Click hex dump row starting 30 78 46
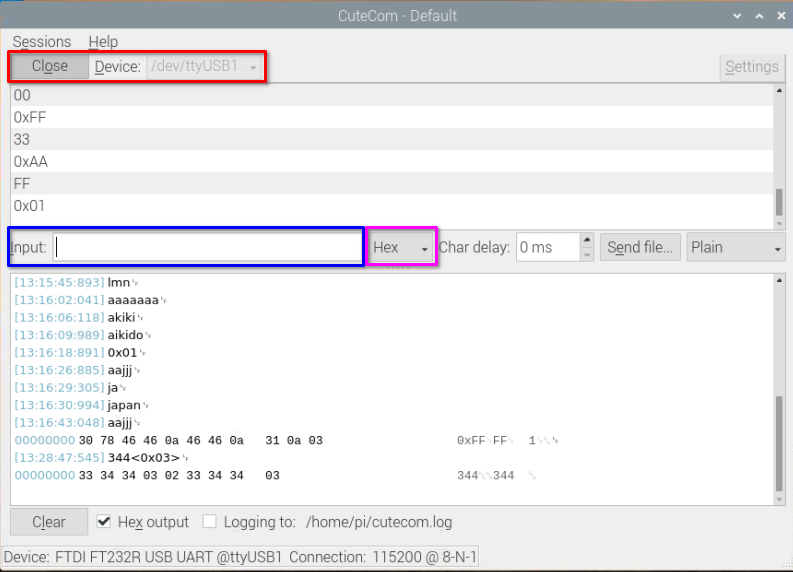793x572 pixels. point(201,441)
